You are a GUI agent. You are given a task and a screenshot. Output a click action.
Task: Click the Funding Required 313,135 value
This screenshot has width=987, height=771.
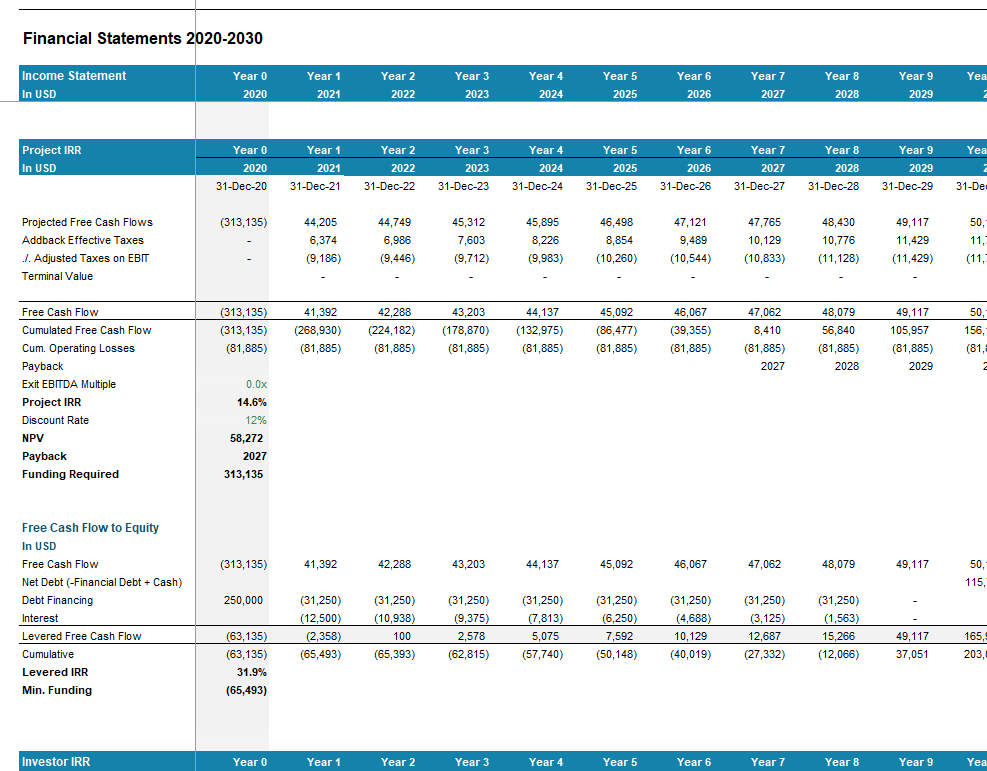[x=244, y=474]
